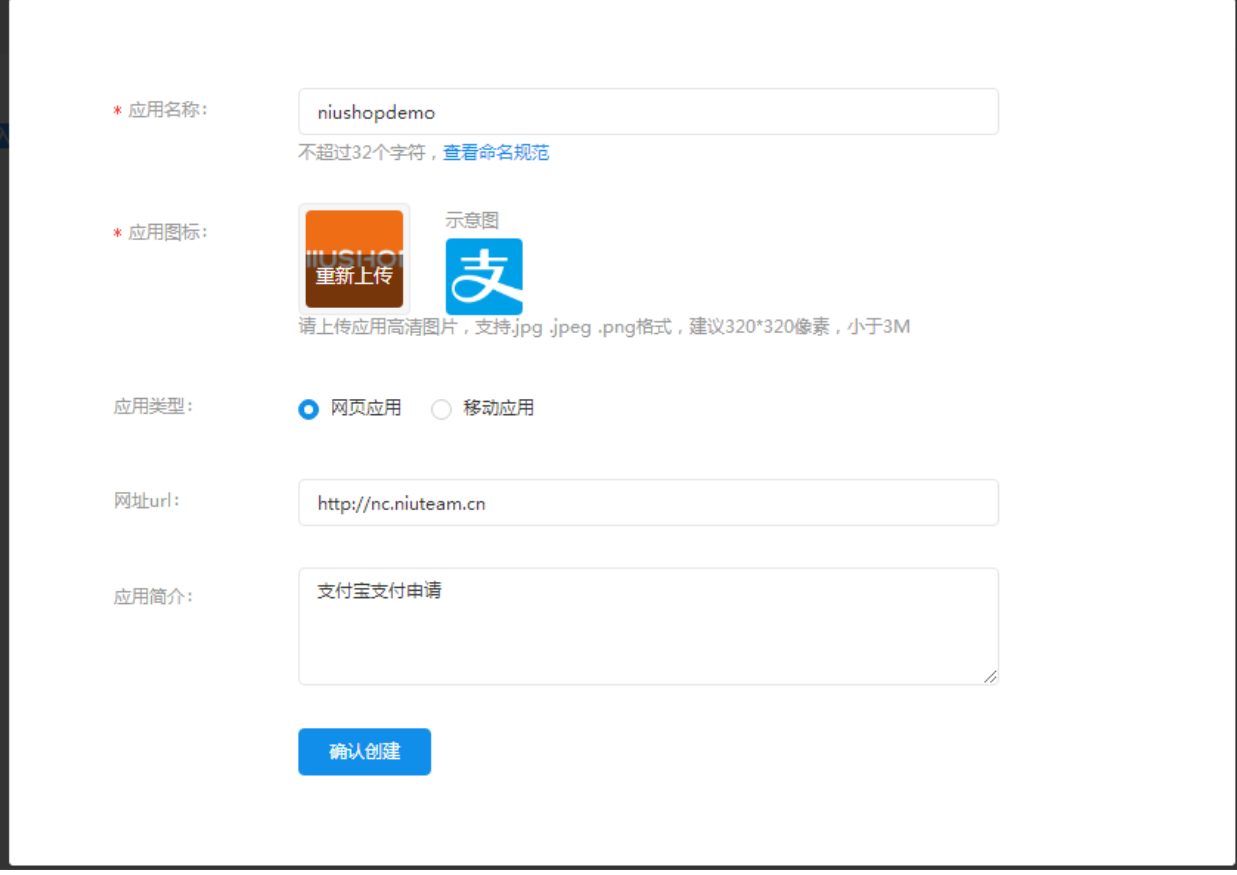1237x875 pixels.
Task: Select the 移动应用 radio button
Action: [441, 409]
